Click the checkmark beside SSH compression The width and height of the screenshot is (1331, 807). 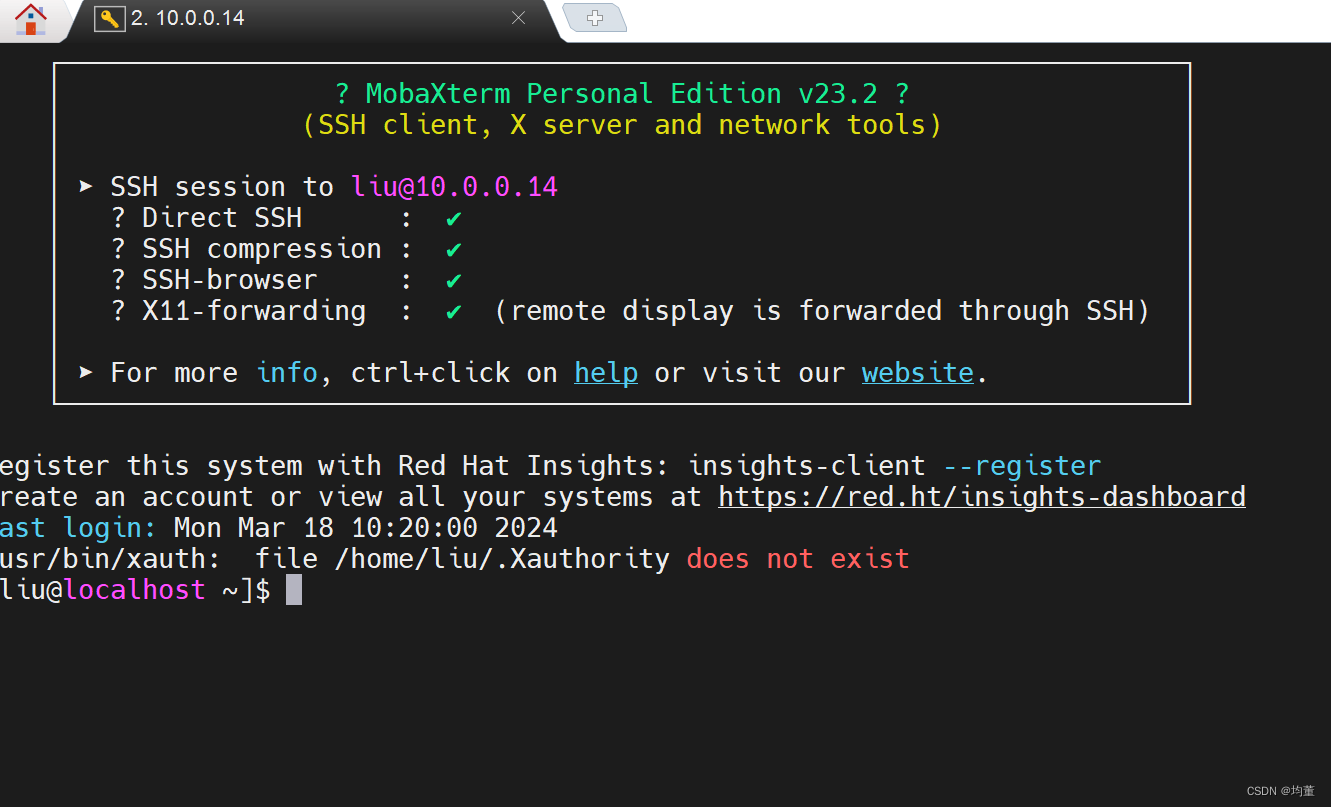pyautogui.click(x=452, y=248)
